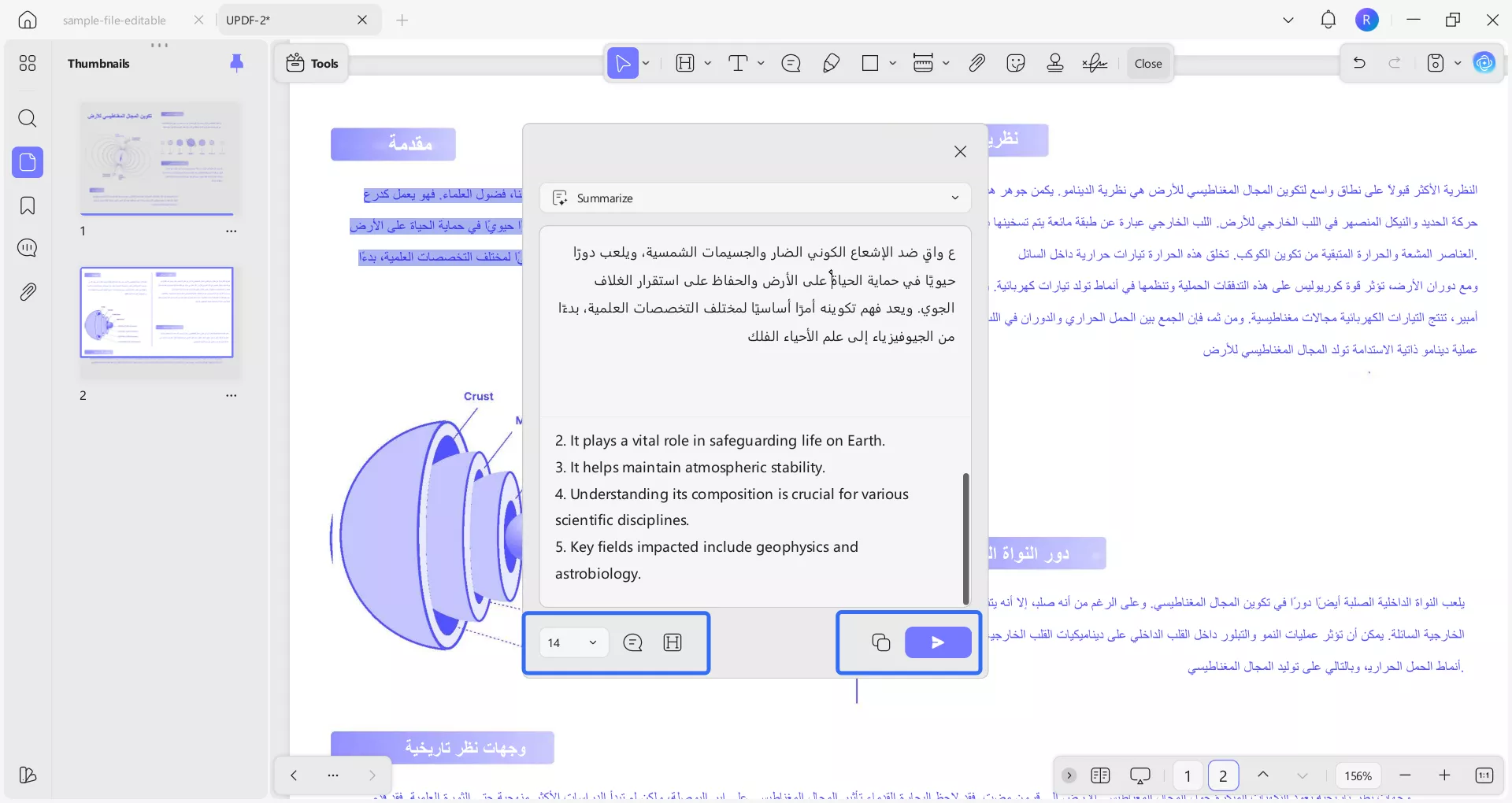Switch to the sample-file-editable tab
Image resolution: width=1512 pixels, height=803 pixels.
tap(115, 20)
